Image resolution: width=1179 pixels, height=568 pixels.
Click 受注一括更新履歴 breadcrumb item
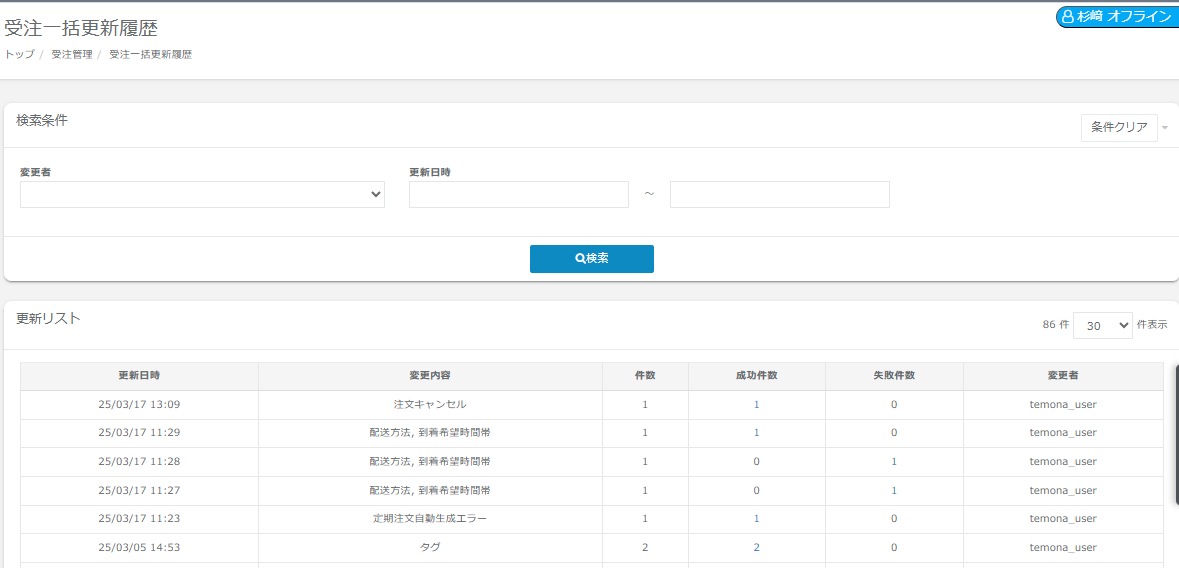coord(150,55)
